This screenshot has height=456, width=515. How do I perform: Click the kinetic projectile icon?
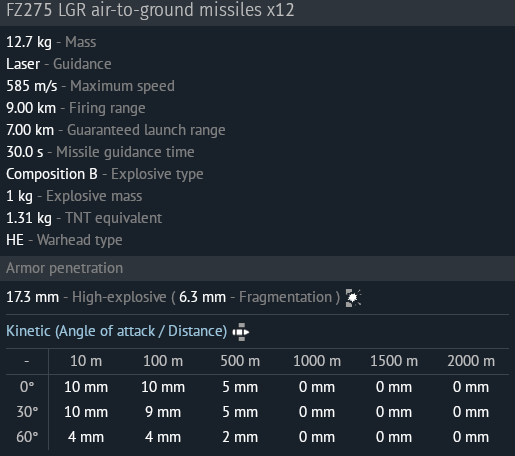click(x=241, y=332)
